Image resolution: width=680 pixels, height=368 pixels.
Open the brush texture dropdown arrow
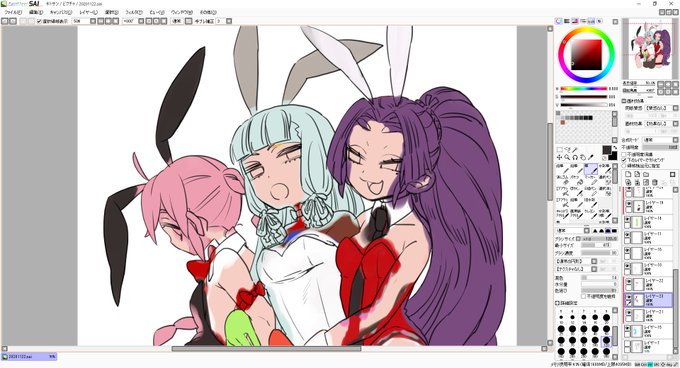(x=594, y=269)
